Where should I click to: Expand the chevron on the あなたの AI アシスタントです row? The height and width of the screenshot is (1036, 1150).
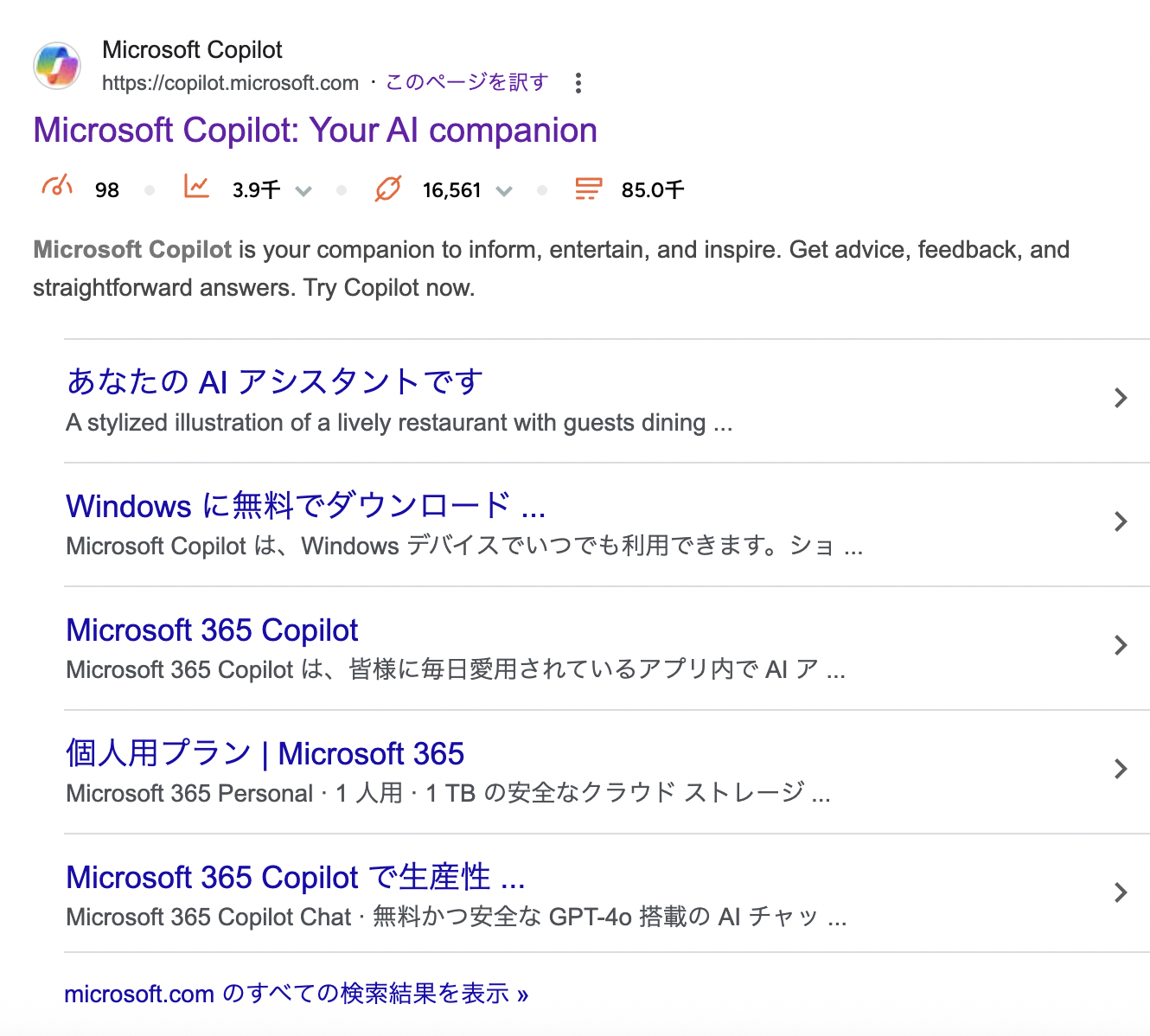[1121, 398]
